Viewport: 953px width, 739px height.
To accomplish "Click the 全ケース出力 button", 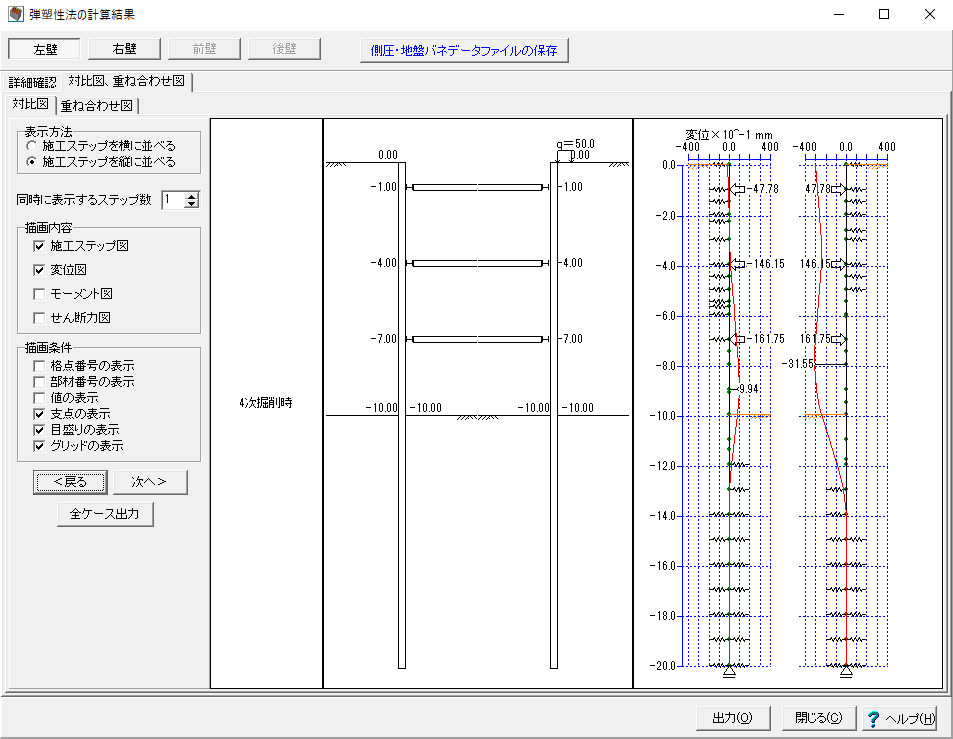I will tap(105, 514).
